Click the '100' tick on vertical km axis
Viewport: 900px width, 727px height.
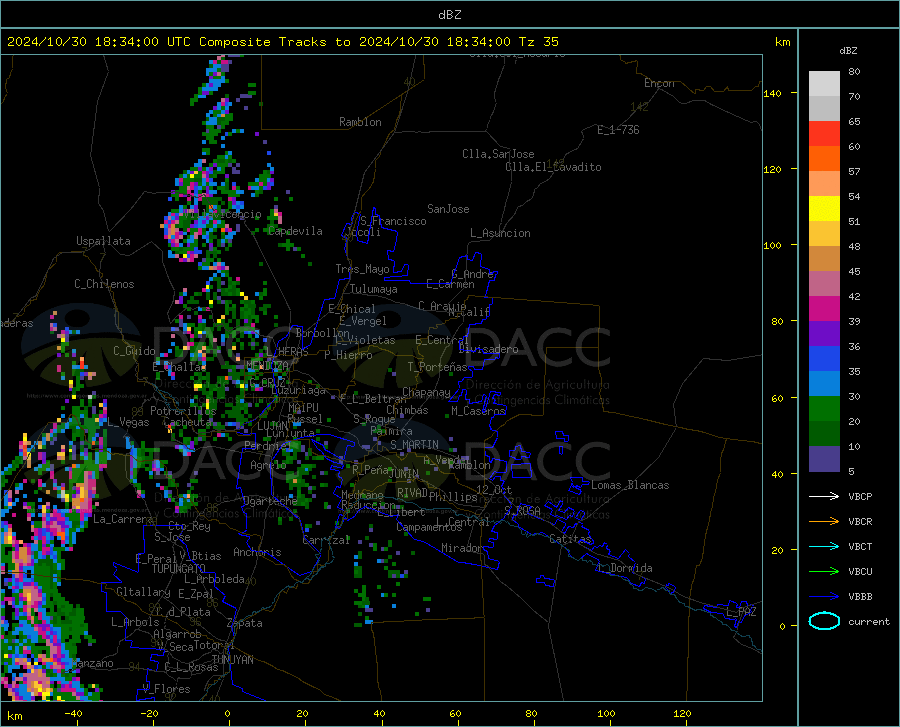pyautogui.click(x=772, y=245)
